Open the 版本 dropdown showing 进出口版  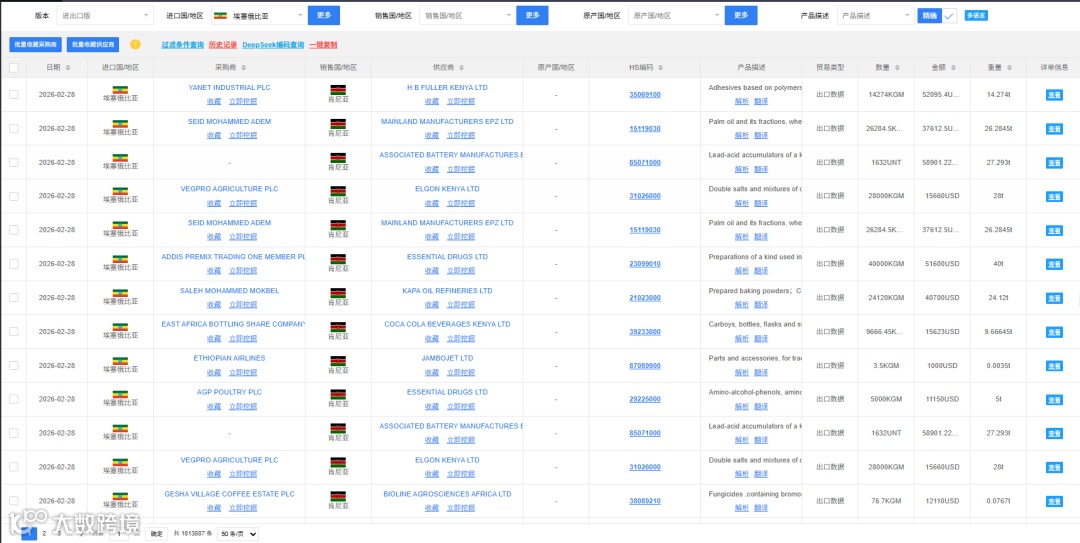pyautogui.click(x=105, y=15)
